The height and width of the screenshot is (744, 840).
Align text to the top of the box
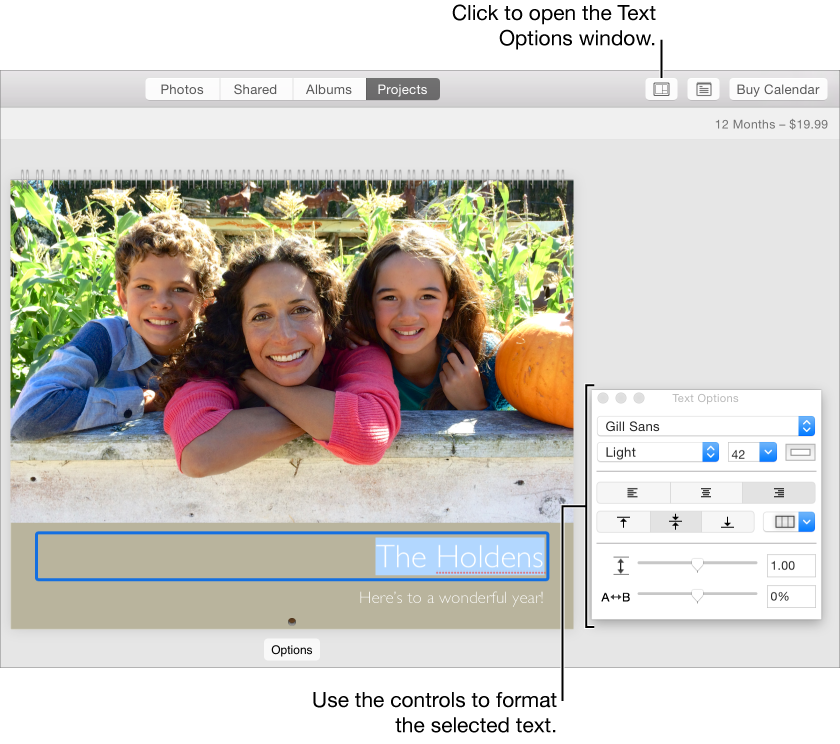(x=623, y=521)
